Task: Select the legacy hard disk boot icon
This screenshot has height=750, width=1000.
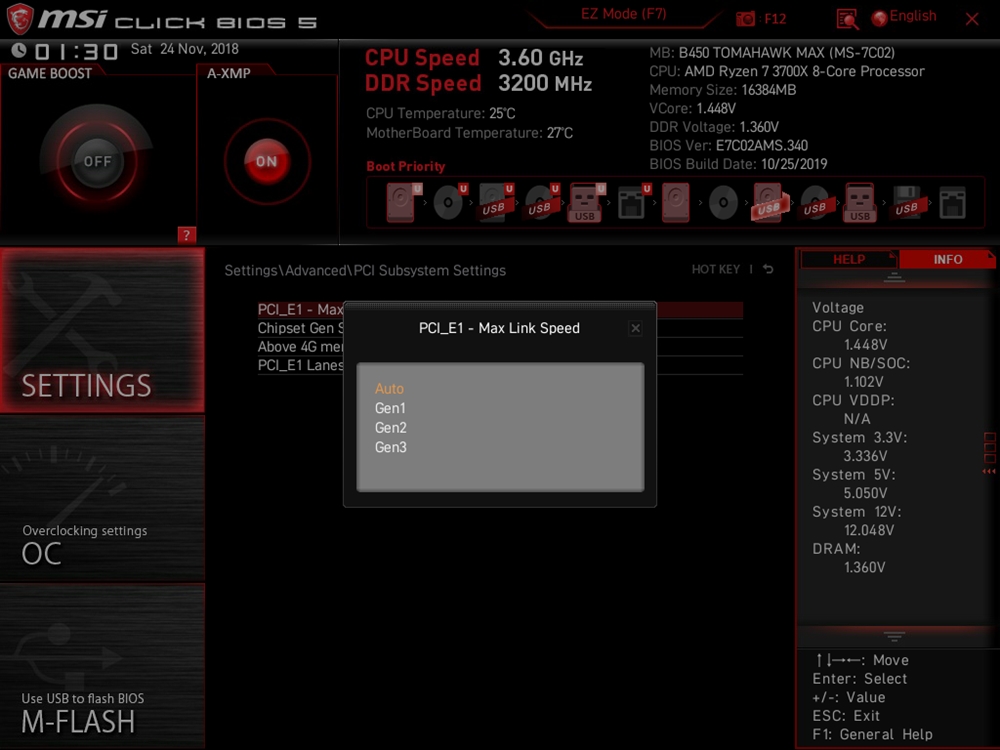Action: [x=675, y=202]
